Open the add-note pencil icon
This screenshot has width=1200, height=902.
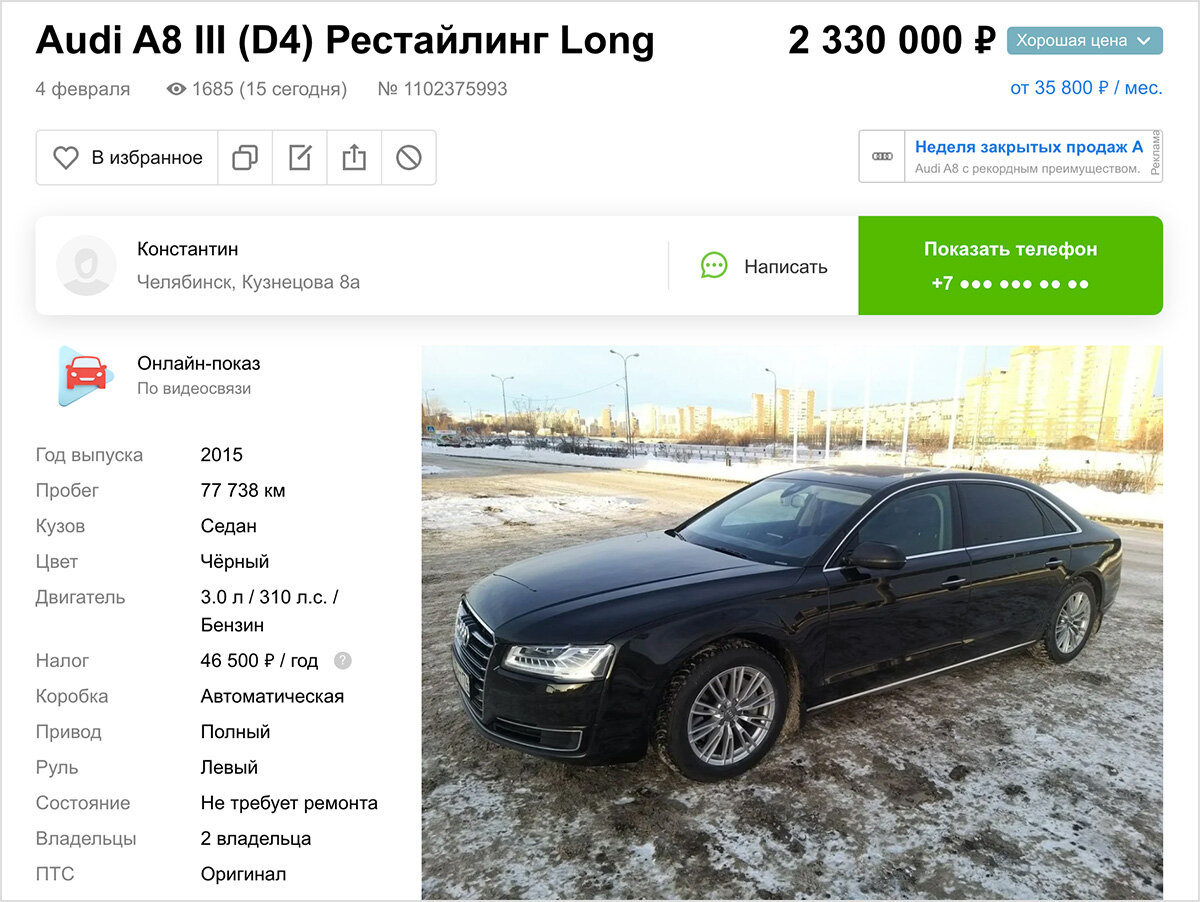tap(300, 158)
